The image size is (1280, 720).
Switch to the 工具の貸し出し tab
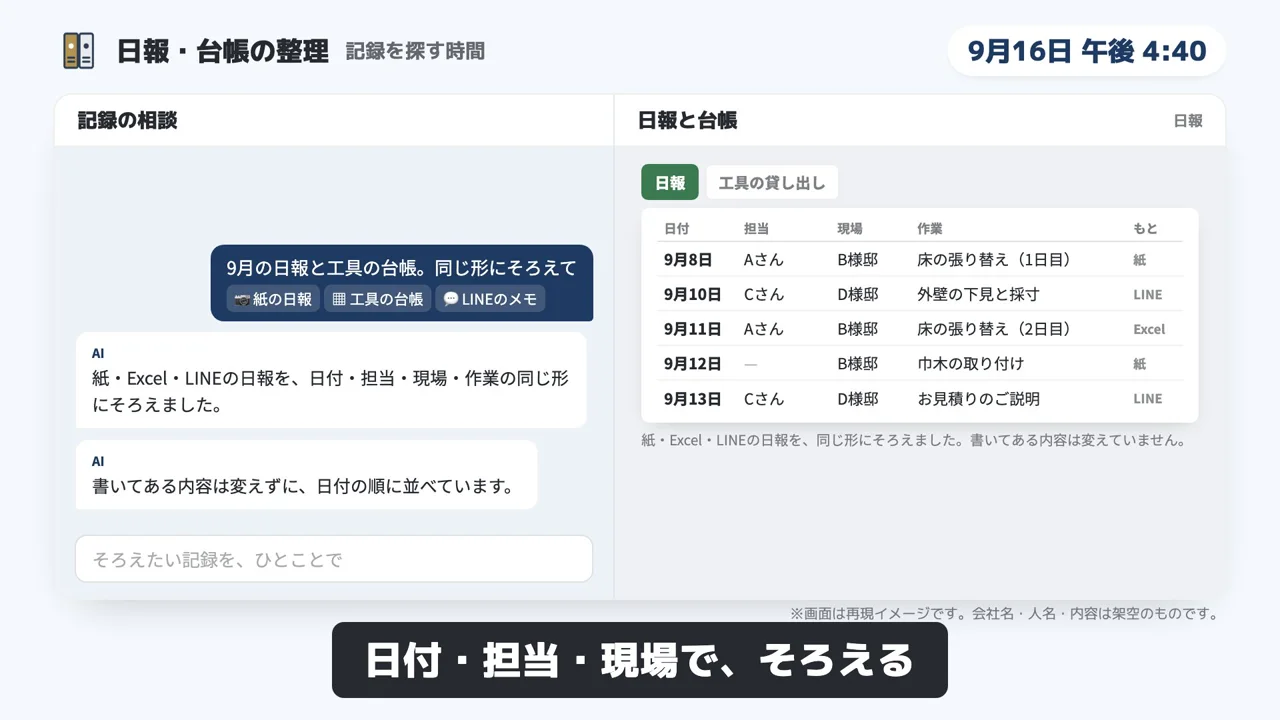[772, 183]
